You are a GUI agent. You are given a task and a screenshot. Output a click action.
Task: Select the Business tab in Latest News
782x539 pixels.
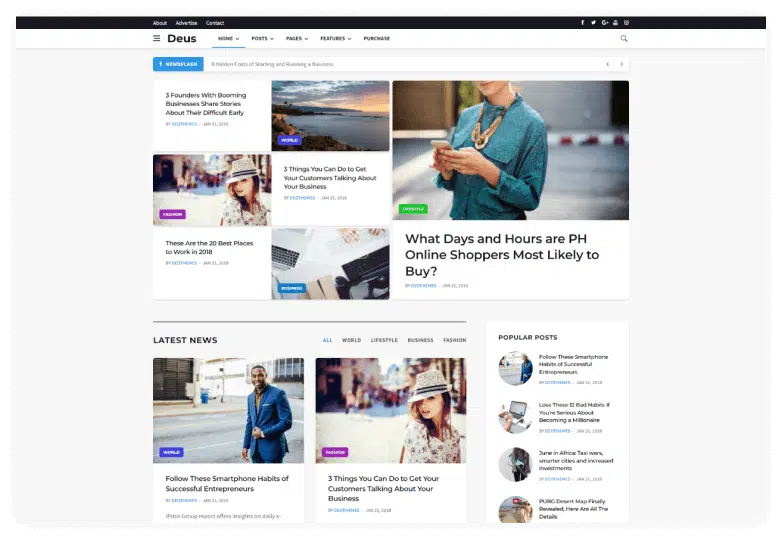[420, 340]
